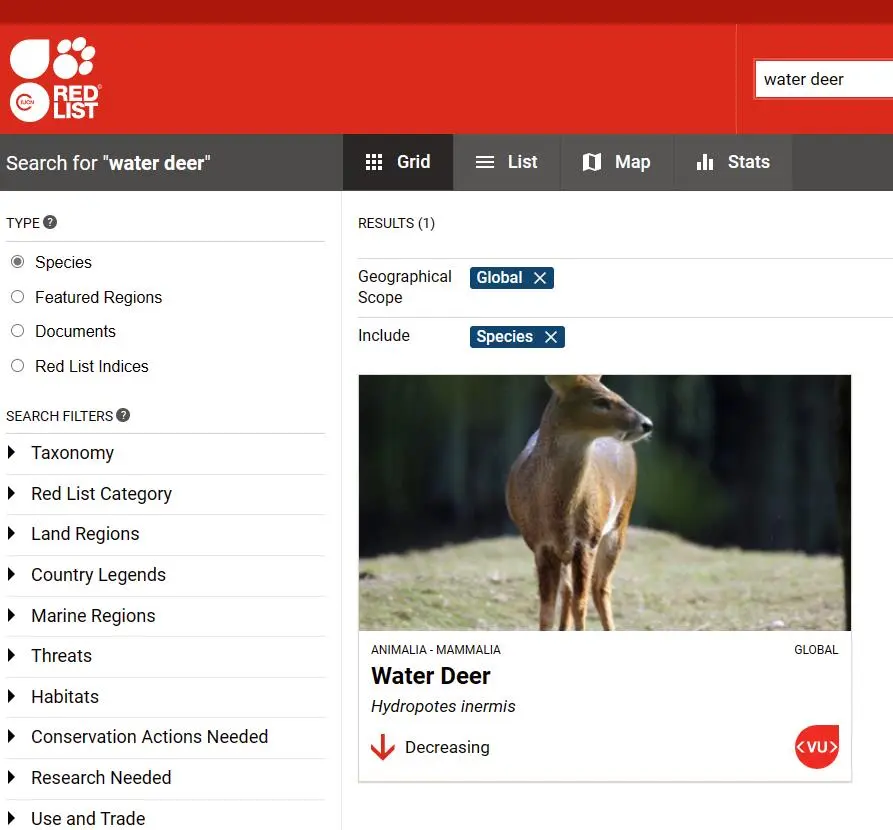
Task: Expand the Habitats filter
Action: (x=165, y=697)
